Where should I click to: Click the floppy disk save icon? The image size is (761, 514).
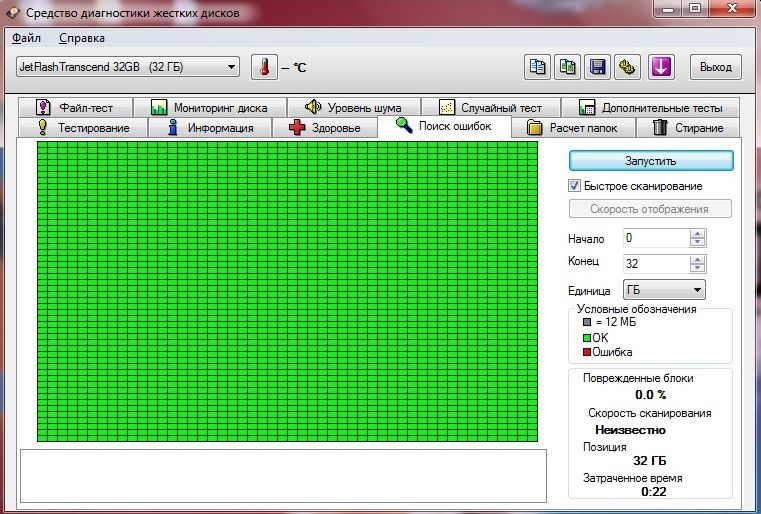(x=598, y=67)
